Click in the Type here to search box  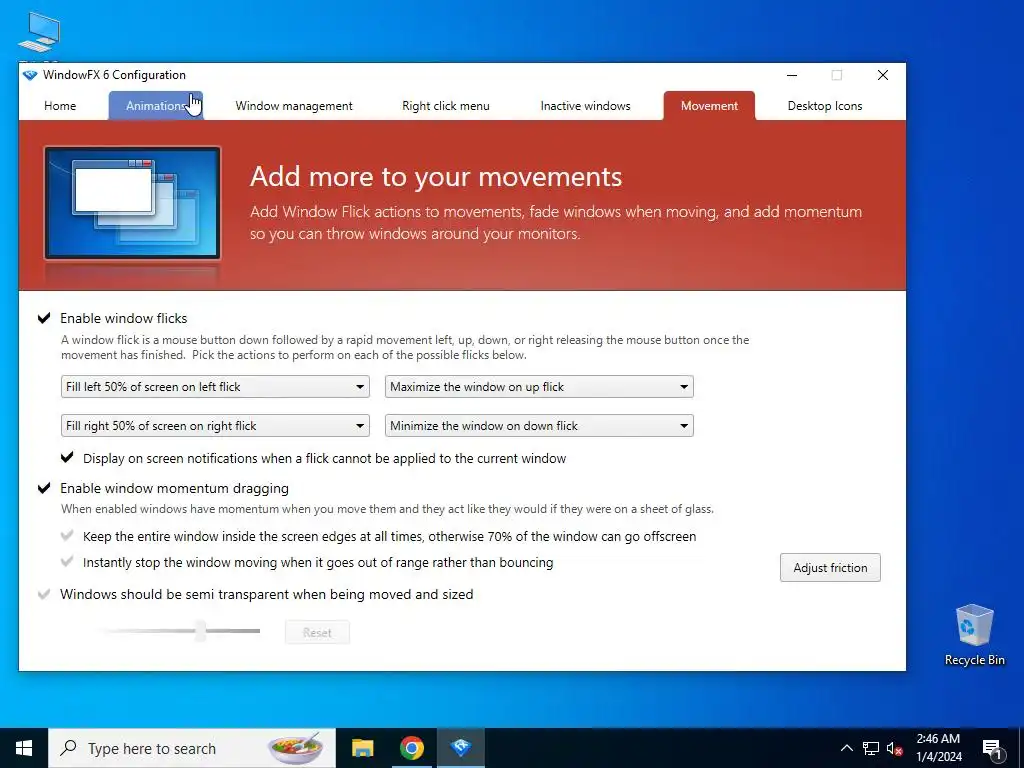[192, 748]
